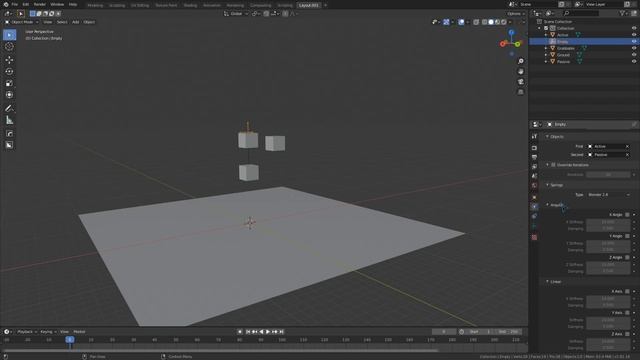The width and height of the screenshot is (640, 360).
Task: Clear the First object field
Action: coord(627,147)
